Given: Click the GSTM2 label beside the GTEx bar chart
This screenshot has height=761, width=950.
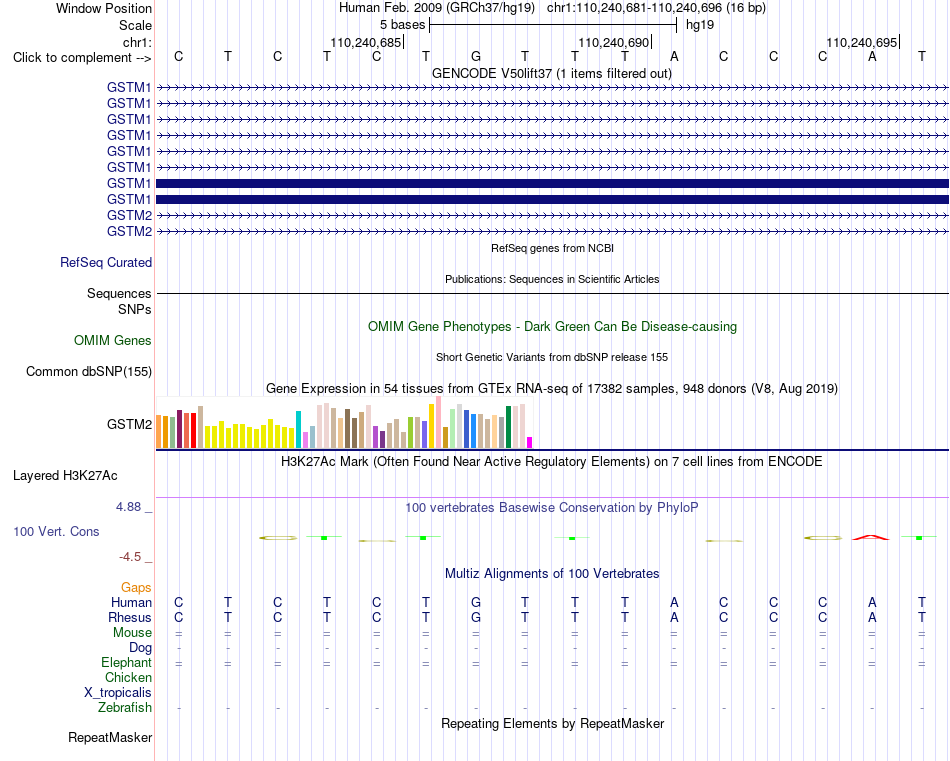Looking at the screenshot, I should 129,424.
